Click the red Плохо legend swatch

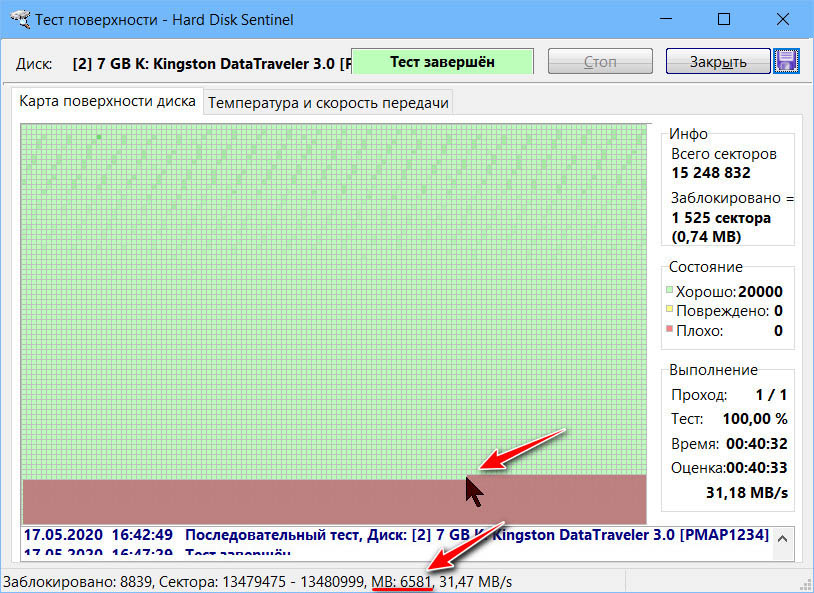670,329
